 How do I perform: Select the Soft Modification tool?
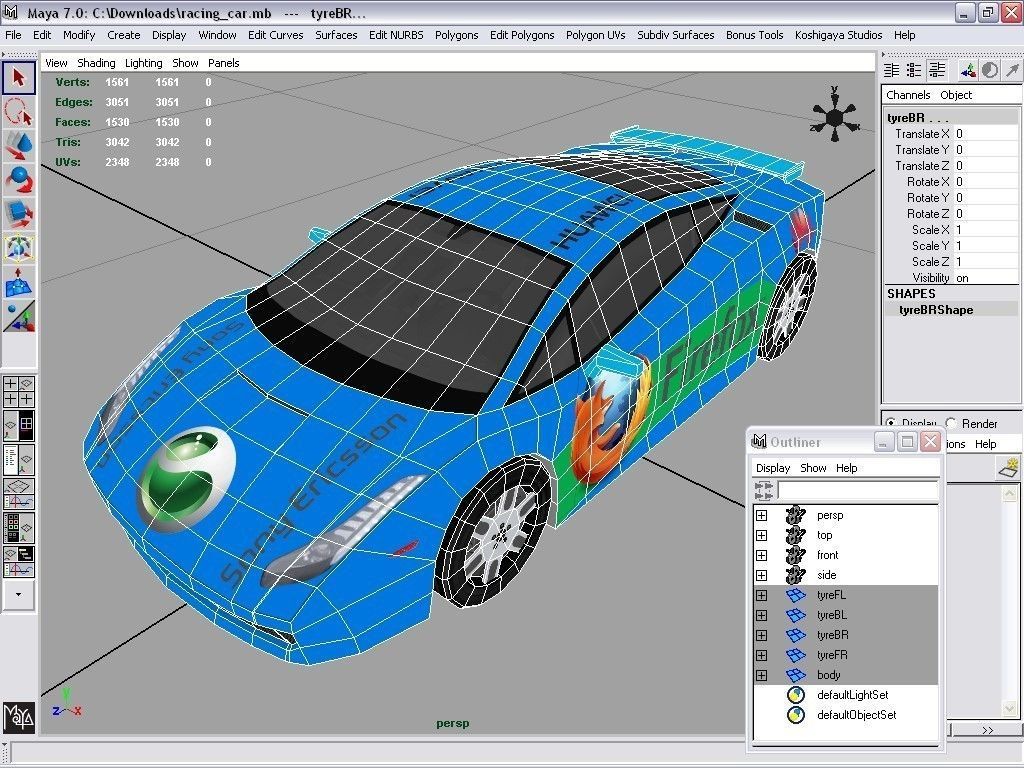(19, 281)
